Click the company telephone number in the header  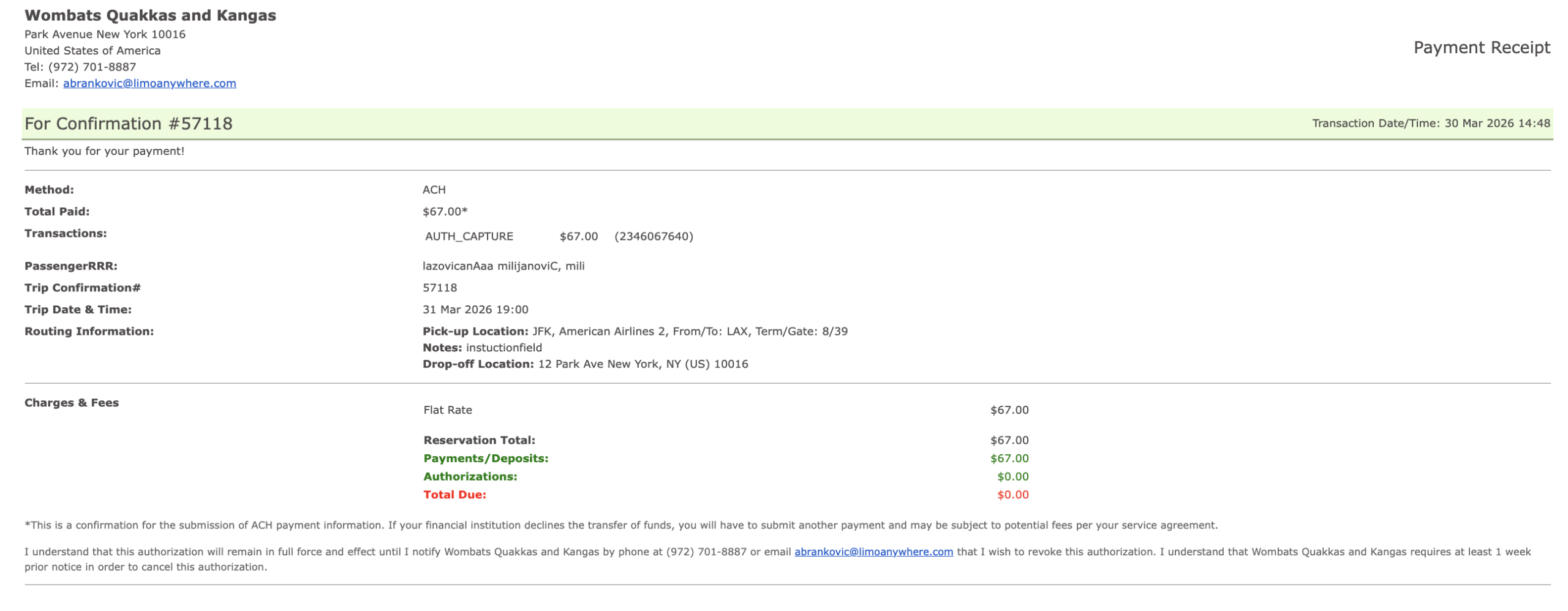click(x=92, y=67)
